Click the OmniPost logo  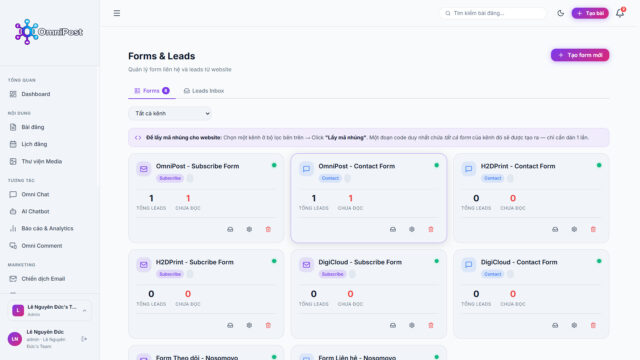pos(49,32)
